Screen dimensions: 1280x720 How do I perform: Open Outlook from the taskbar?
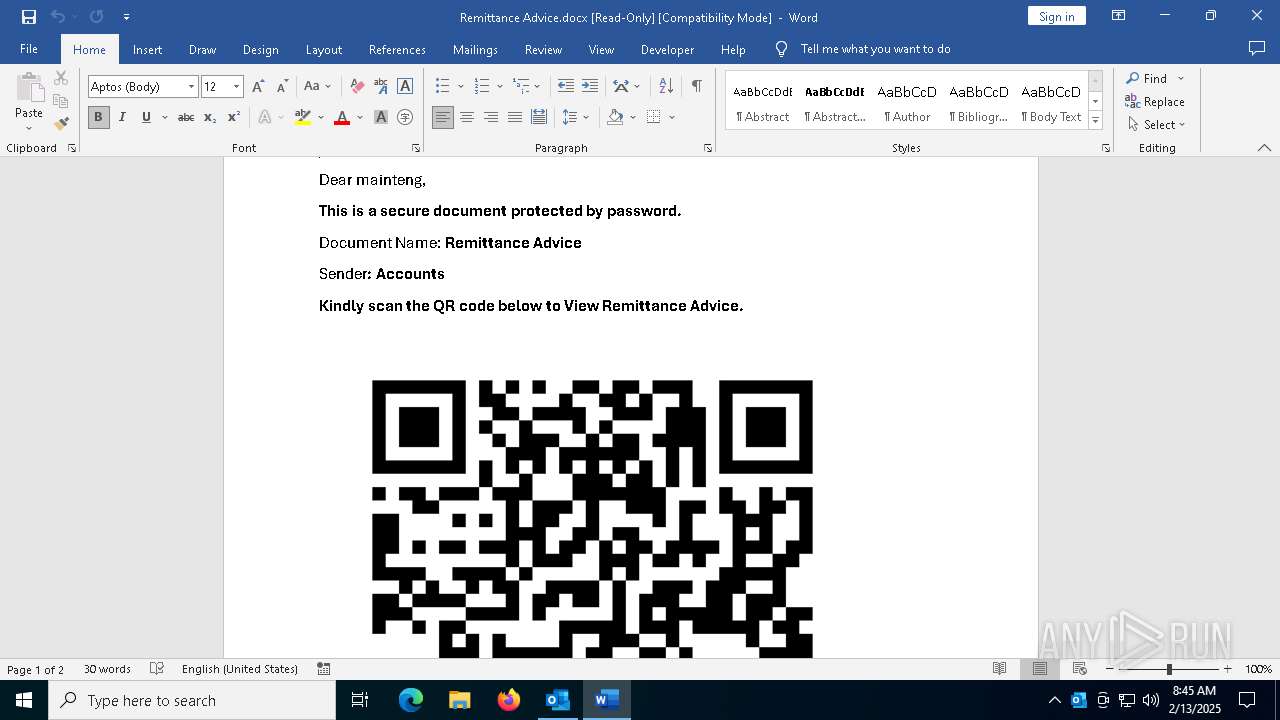pyautogui.click(x=557, y=700)
